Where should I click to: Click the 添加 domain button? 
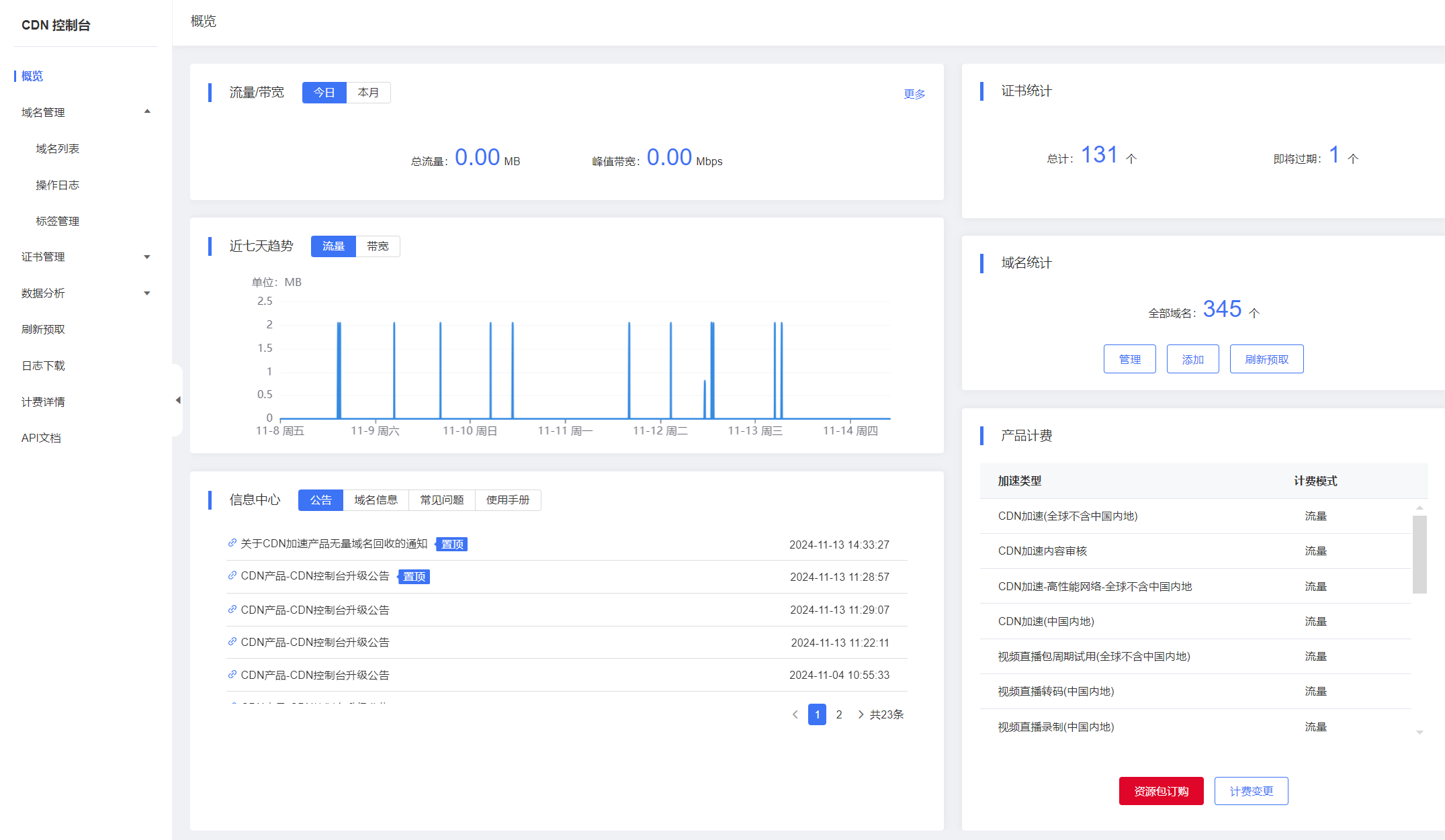point(1193,359)
